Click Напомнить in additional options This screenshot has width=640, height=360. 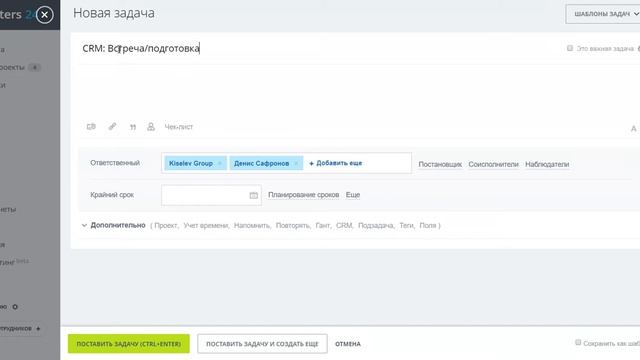point(251,225)
